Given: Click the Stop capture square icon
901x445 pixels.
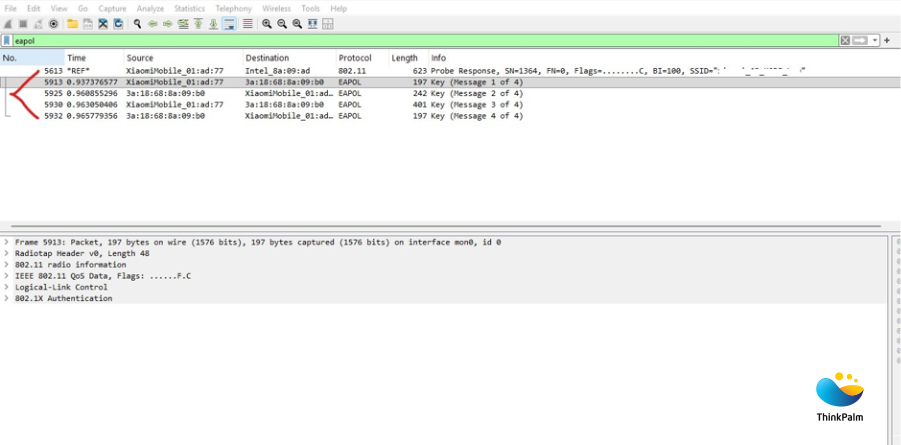Looking at the screenshot, I should tap(23, 24).
